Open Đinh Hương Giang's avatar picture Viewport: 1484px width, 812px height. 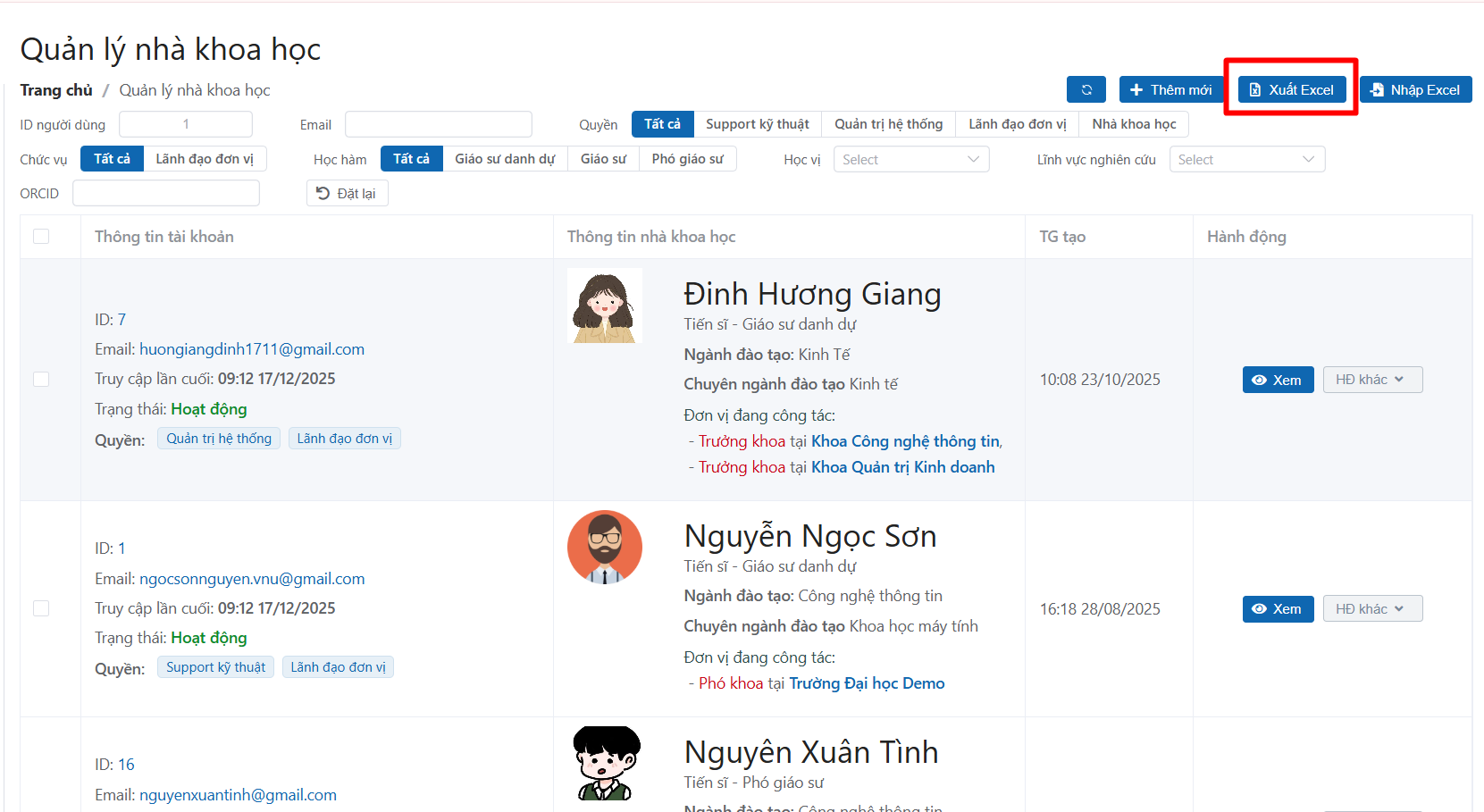(605, 306)
